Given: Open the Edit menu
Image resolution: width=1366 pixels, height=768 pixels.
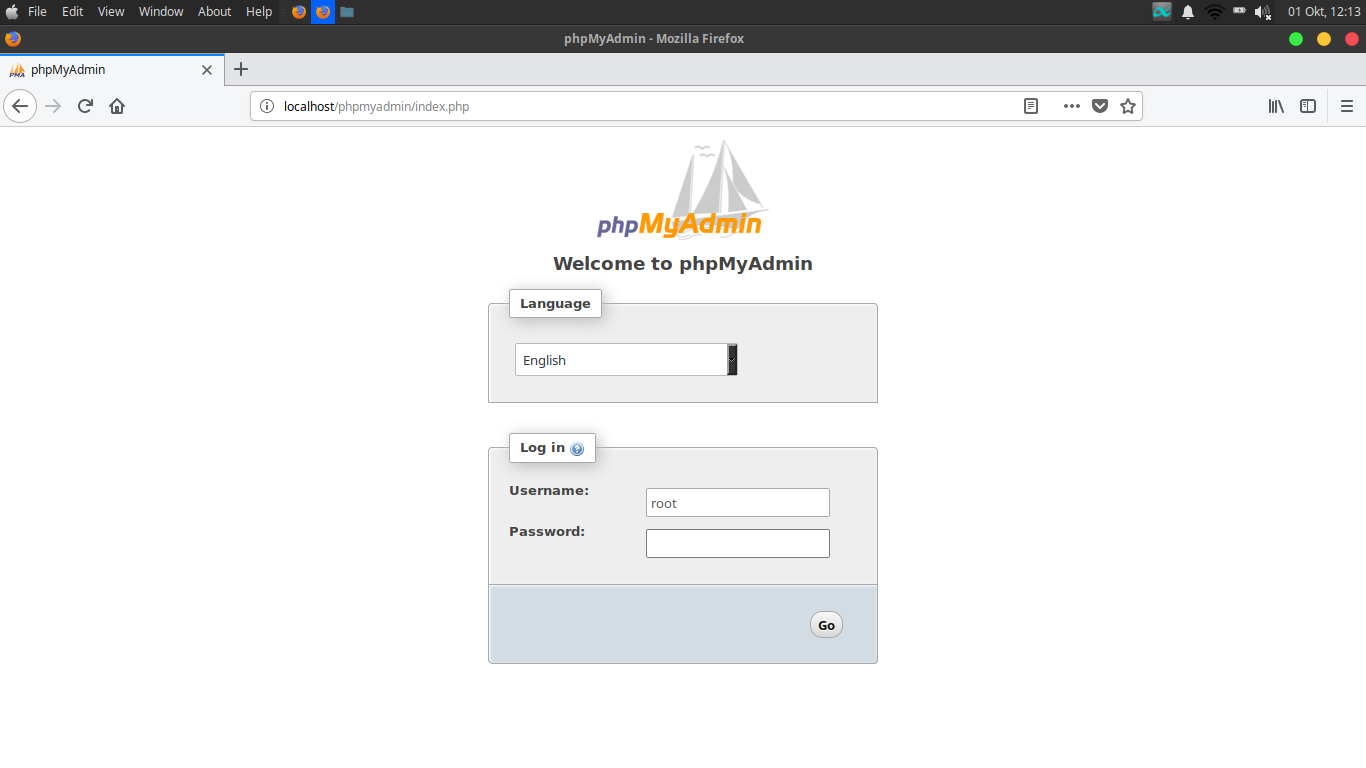Looking at the screenshot, I should pos(72,12).
